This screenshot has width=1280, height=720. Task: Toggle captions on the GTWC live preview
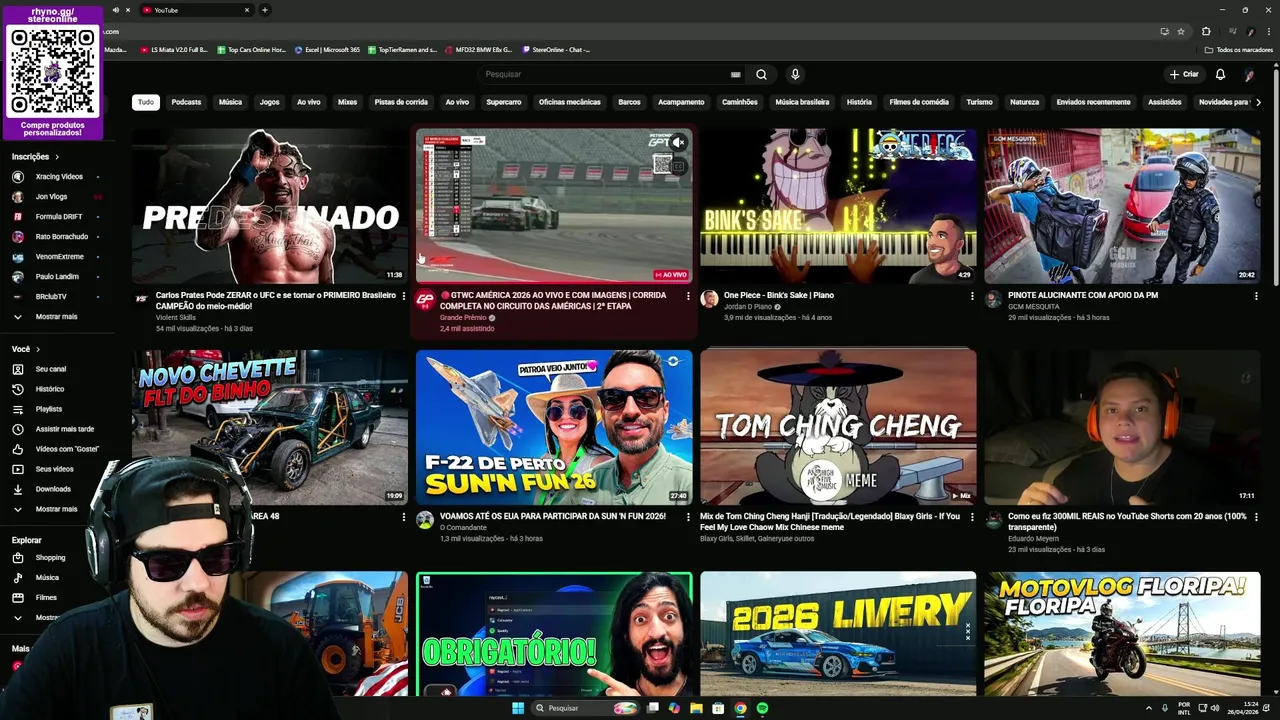click(x=678, y=166)
